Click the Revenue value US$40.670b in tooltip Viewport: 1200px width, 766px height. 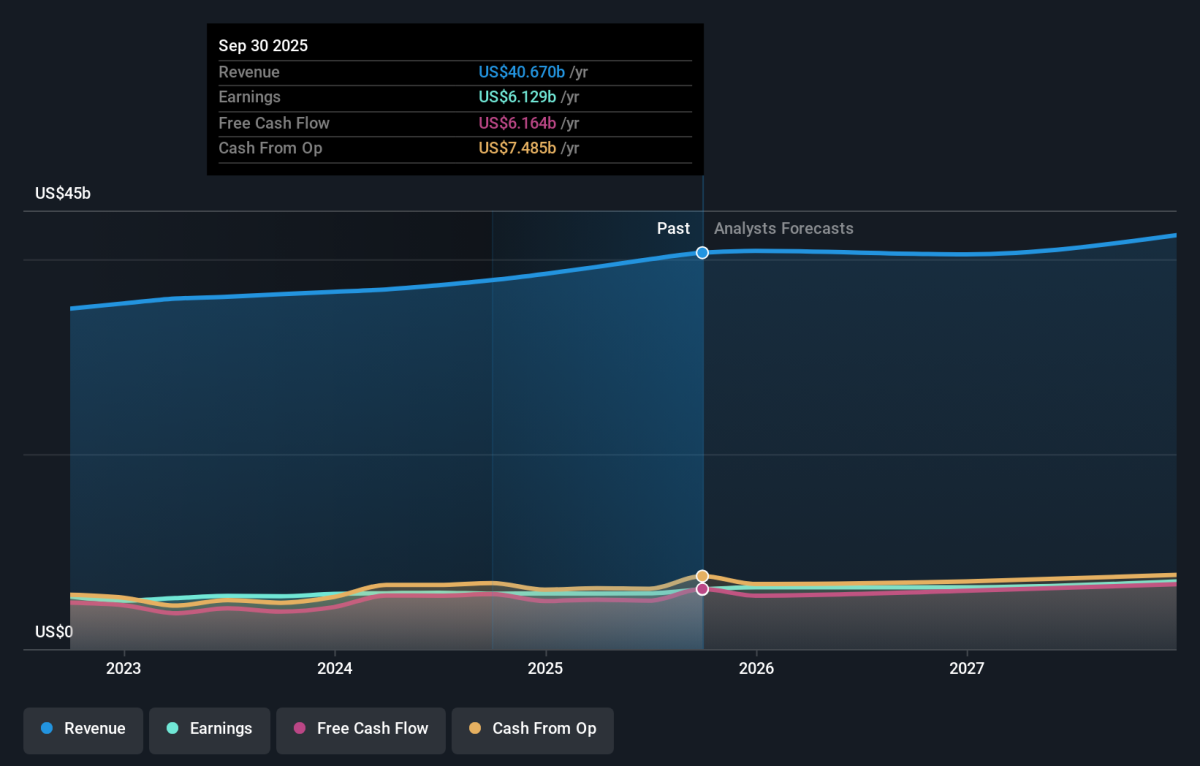521,72
